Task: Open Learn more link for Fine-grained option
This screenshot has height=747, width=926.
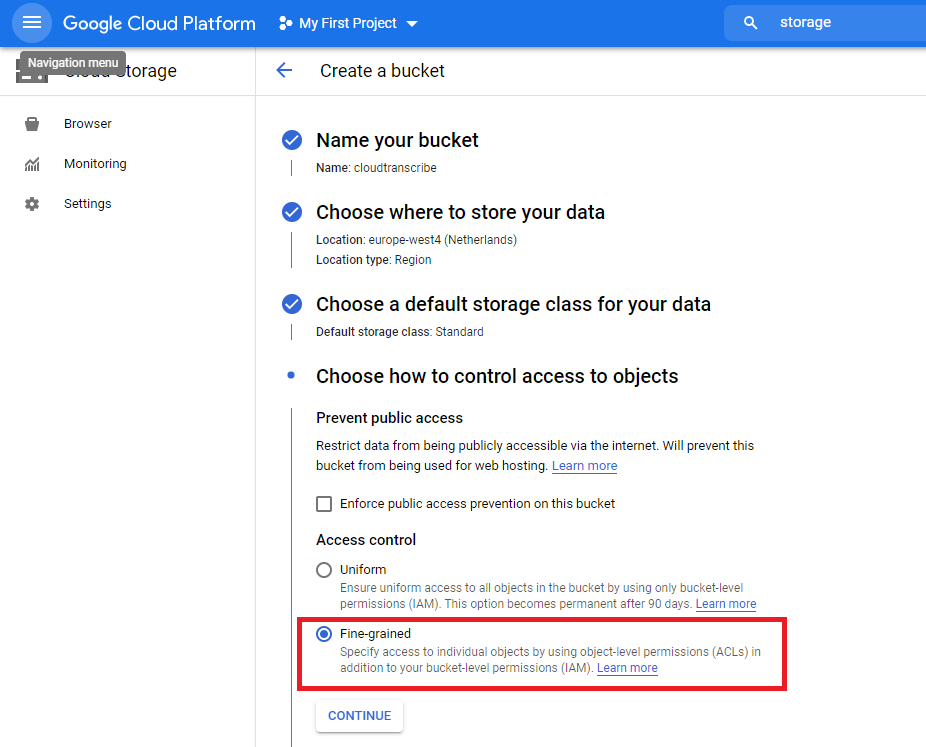Action: [x=627, y=668]
